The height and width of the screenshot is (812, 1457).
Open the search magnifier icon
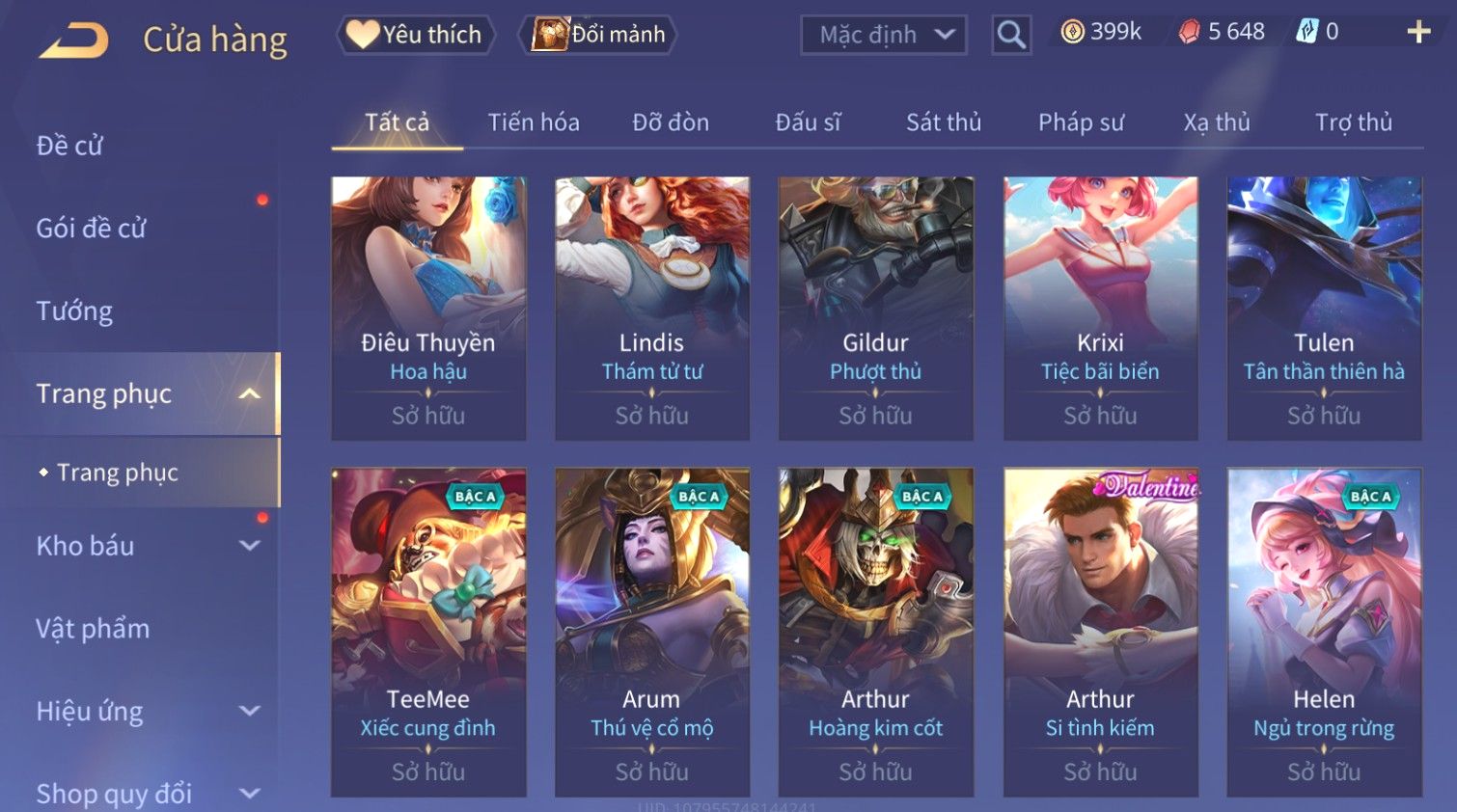click(x=1011, y=35)
